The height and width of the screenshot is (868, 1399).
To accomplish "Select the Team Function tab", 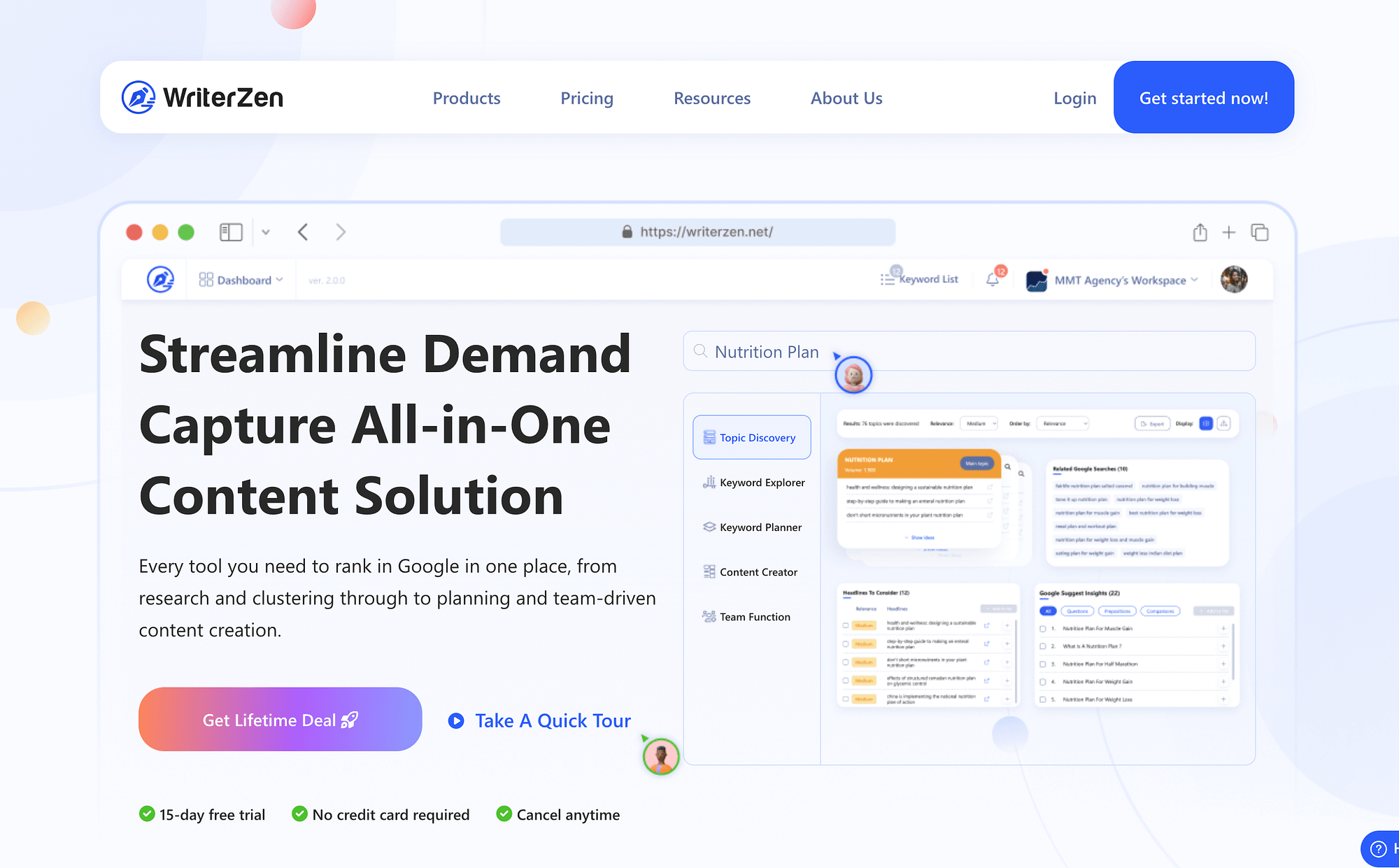I will (x=747, y=616).
